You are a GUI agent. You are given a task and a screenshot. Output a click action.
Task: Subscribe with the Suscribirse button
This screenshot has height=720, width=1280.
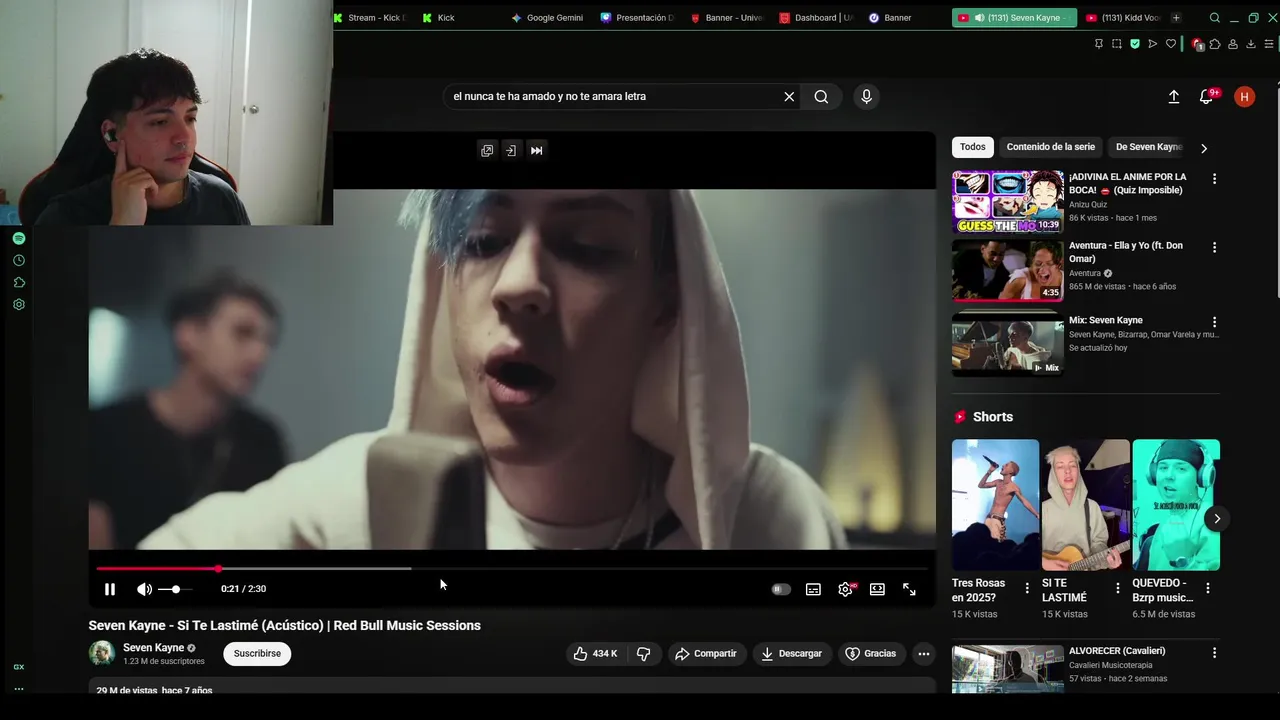coord(257,653)
